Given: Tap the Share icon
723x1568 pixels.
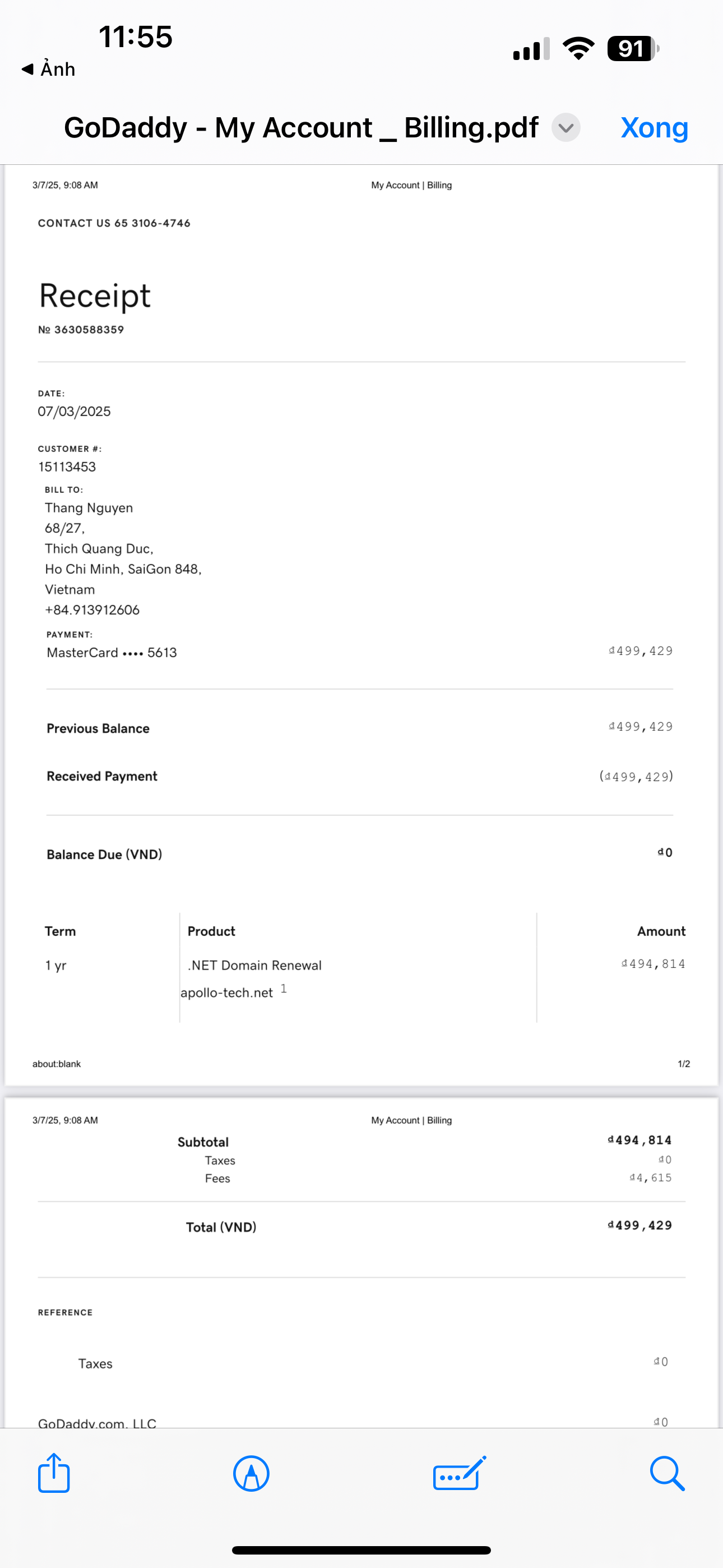Looking at the screenshot, I should (54, 1473).
